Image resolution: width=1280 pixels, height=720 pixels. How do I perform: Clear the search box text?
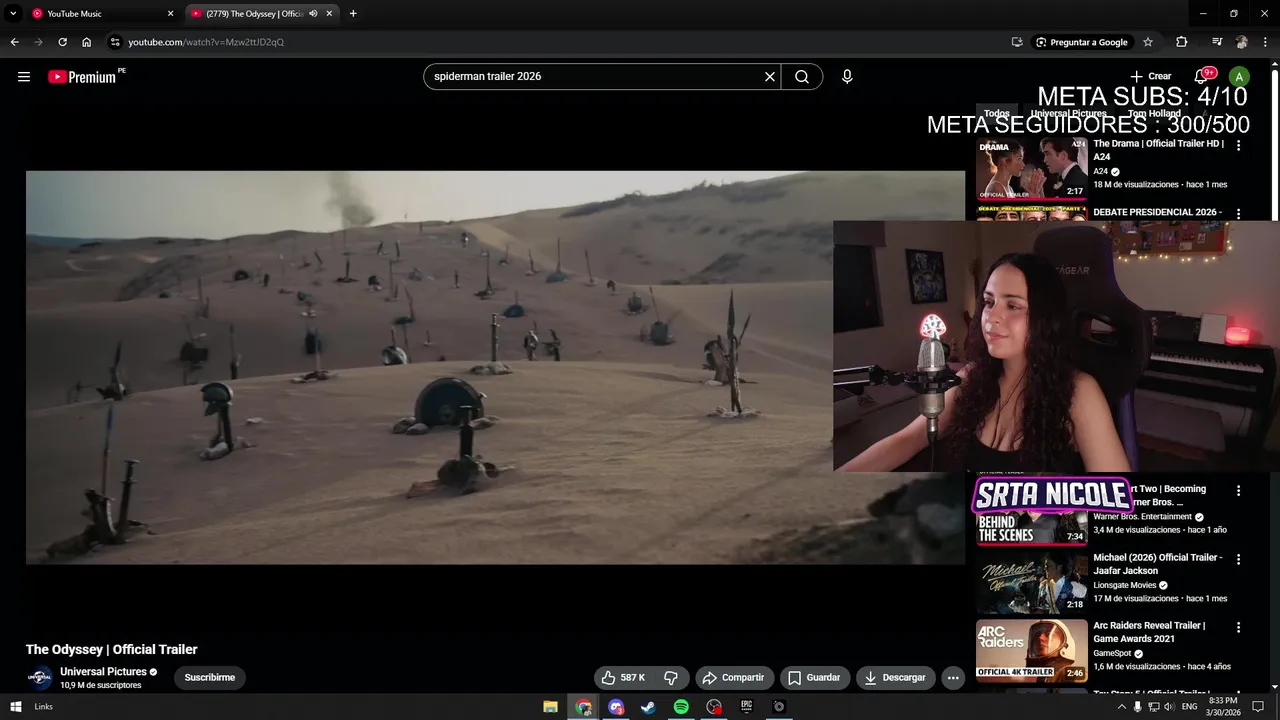[x=770, y=77]
